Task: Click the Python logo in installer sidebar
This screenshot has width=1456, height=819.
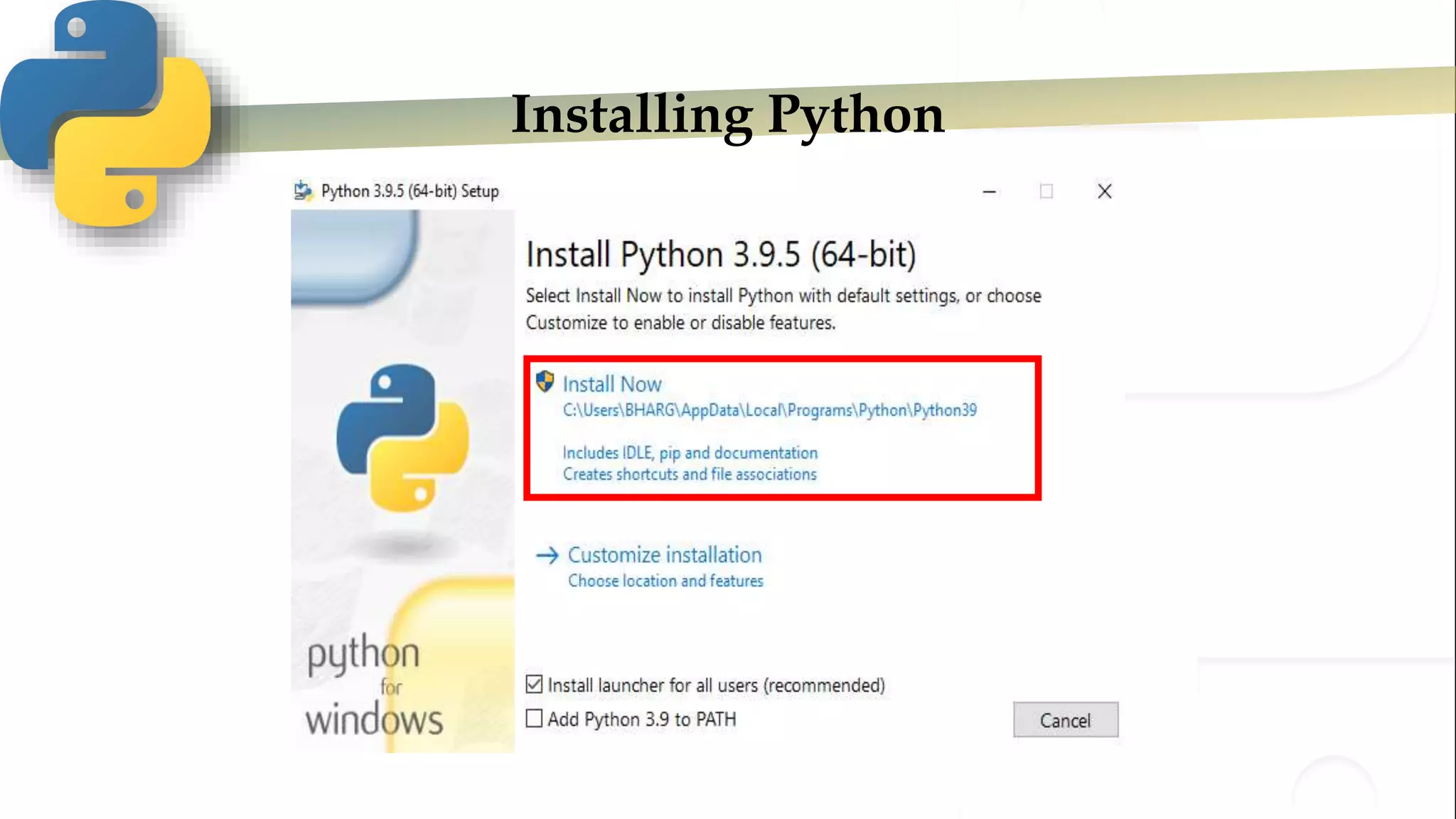Action: tap(402, 437)
